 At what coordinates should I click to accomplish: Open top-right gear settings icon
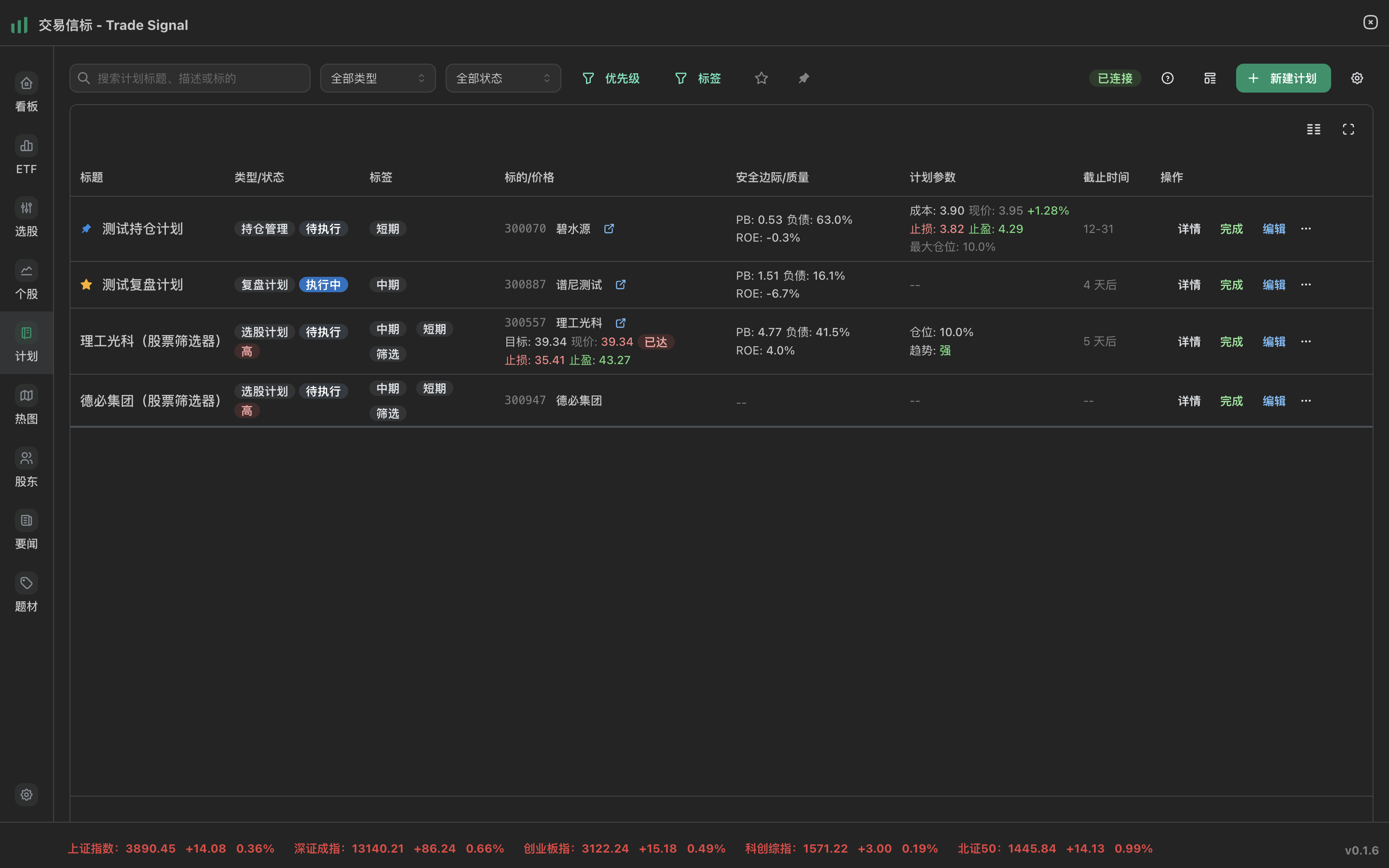[1356, 78]
